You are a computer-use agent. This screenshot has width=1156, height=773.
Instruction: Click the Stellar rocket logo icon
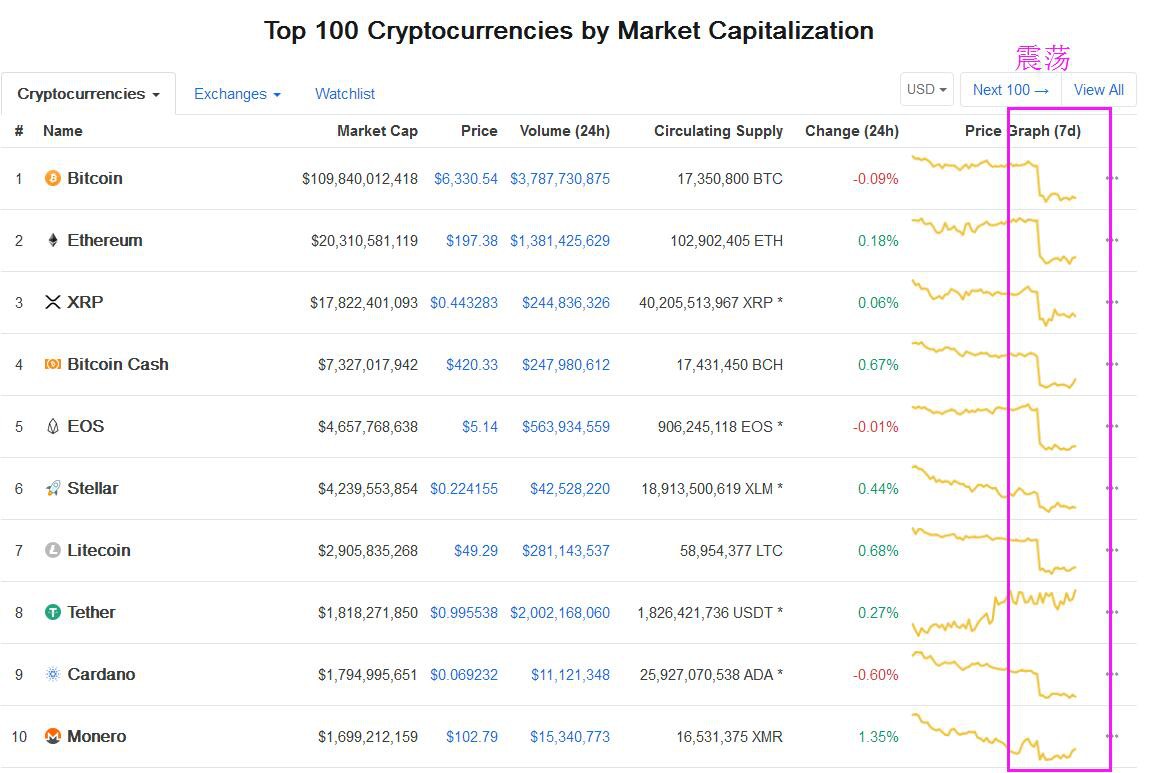pos(52,488)
